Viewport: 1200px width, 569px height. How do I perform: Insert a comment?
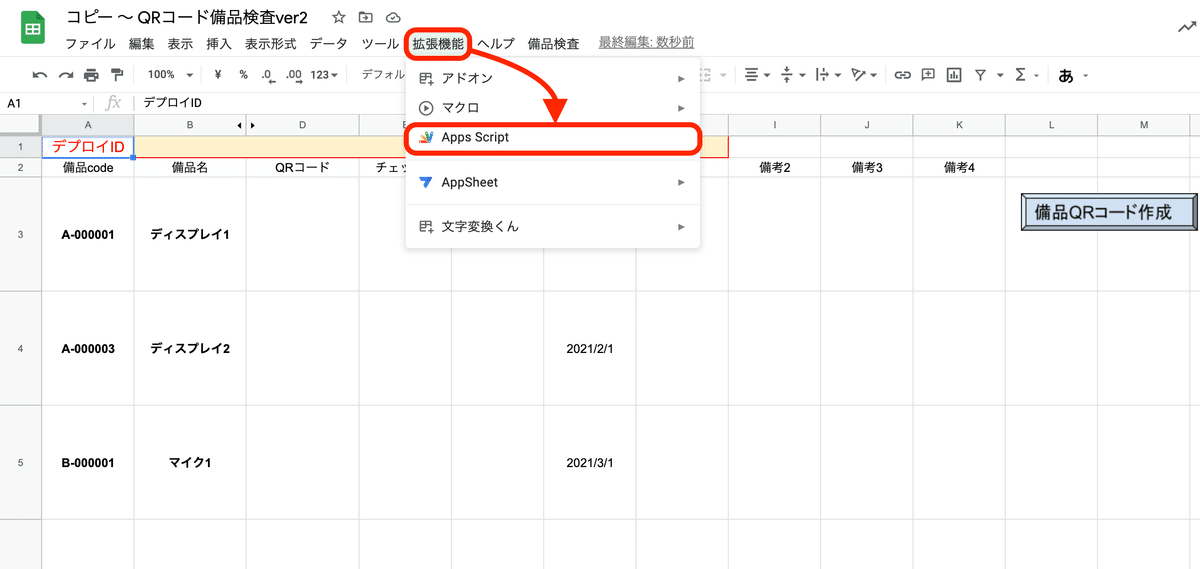tap(928, 75)
